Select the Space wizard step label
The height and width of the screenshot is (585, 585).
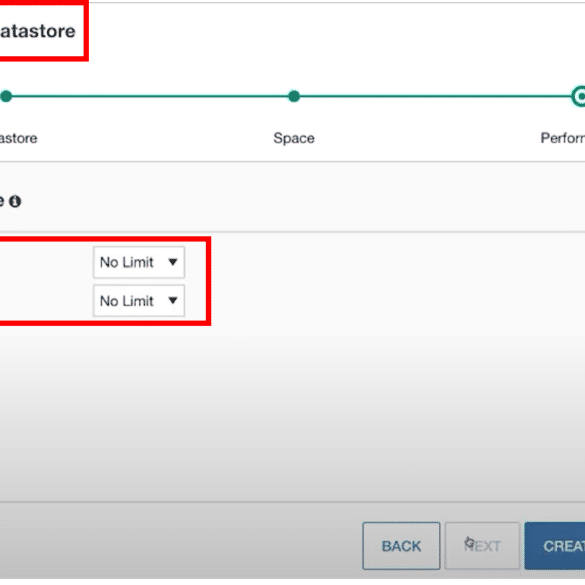294,138
